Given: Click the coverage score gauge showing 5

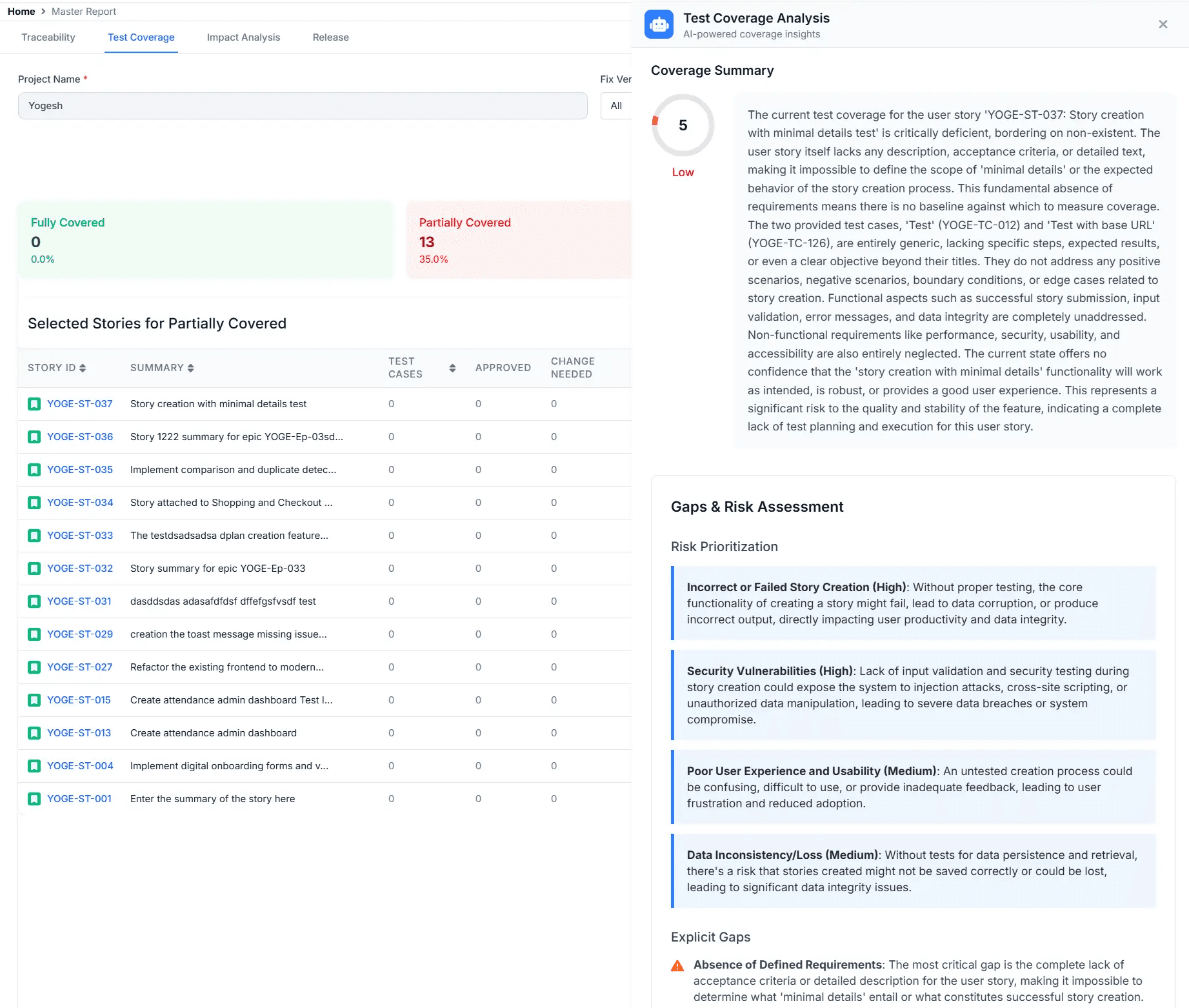Looking at the screenshot, I should pyautogui.click(x=683, y=125).
